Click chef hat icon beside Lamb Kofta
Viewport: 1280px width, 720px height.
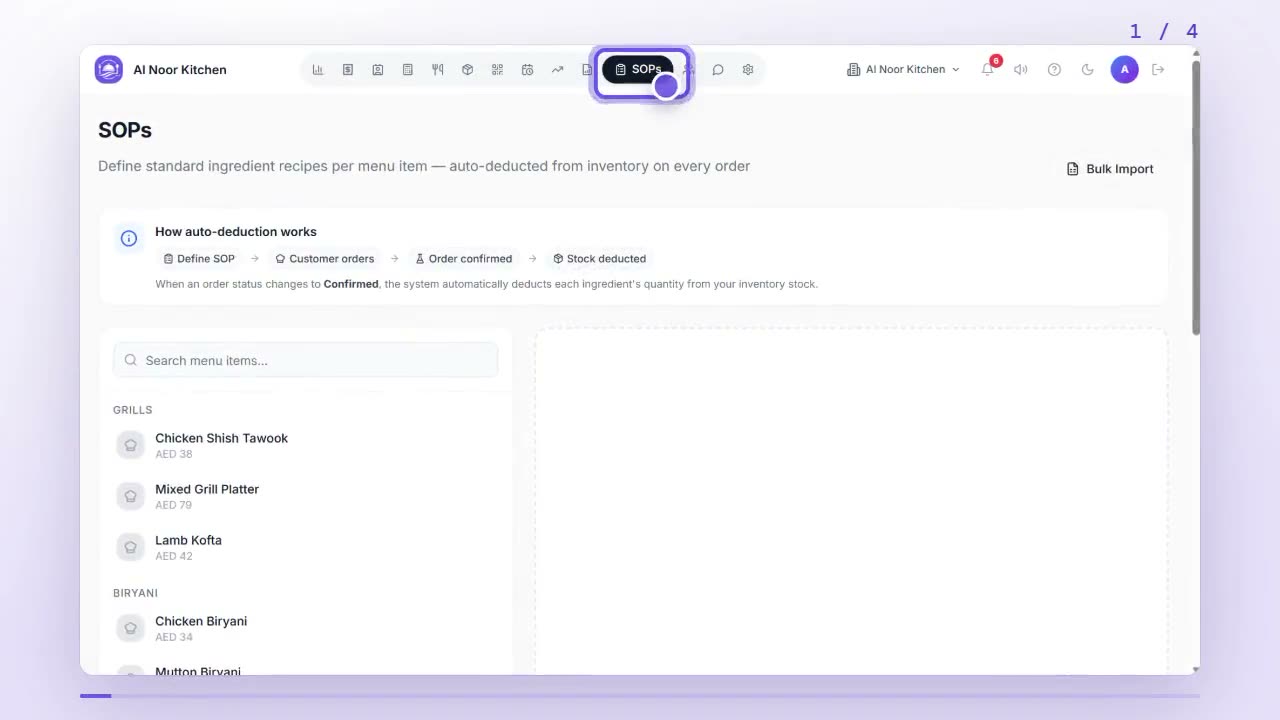131,547
